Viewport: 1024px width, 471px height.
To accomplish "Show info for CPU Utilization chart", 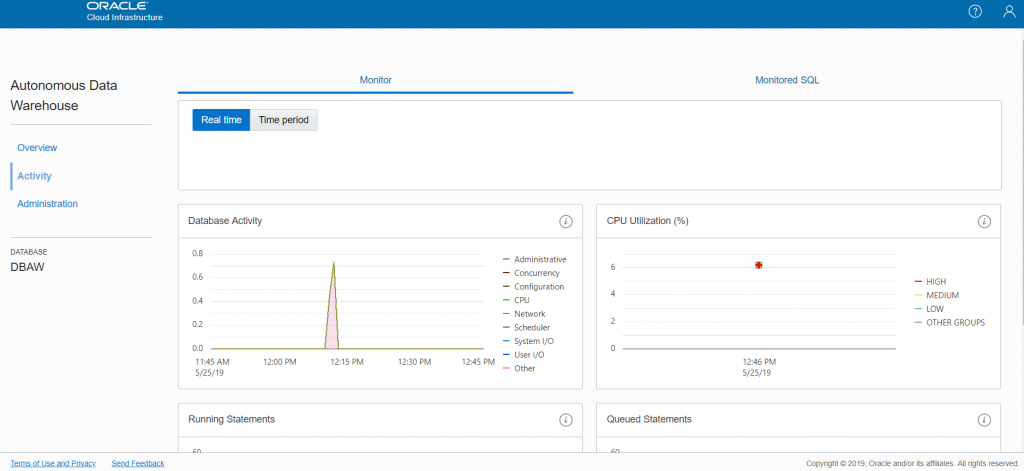I will click(x=984, y=221).
